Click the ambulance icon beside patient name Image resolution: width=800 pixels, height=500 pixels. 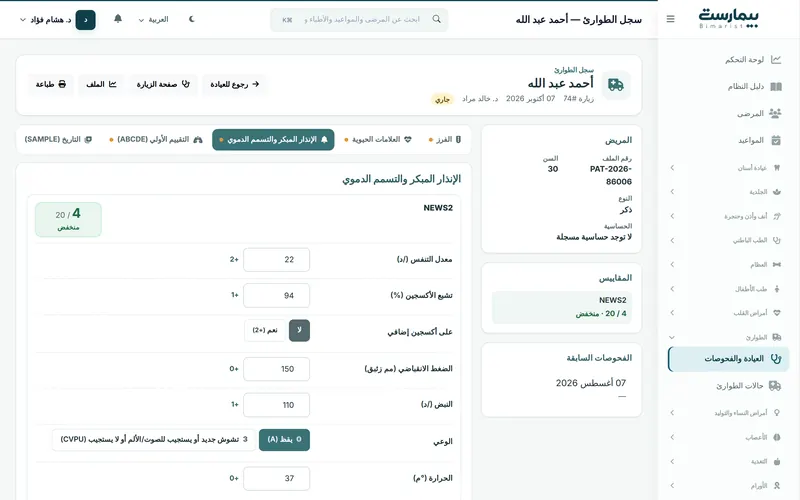(x=616, y=85)
